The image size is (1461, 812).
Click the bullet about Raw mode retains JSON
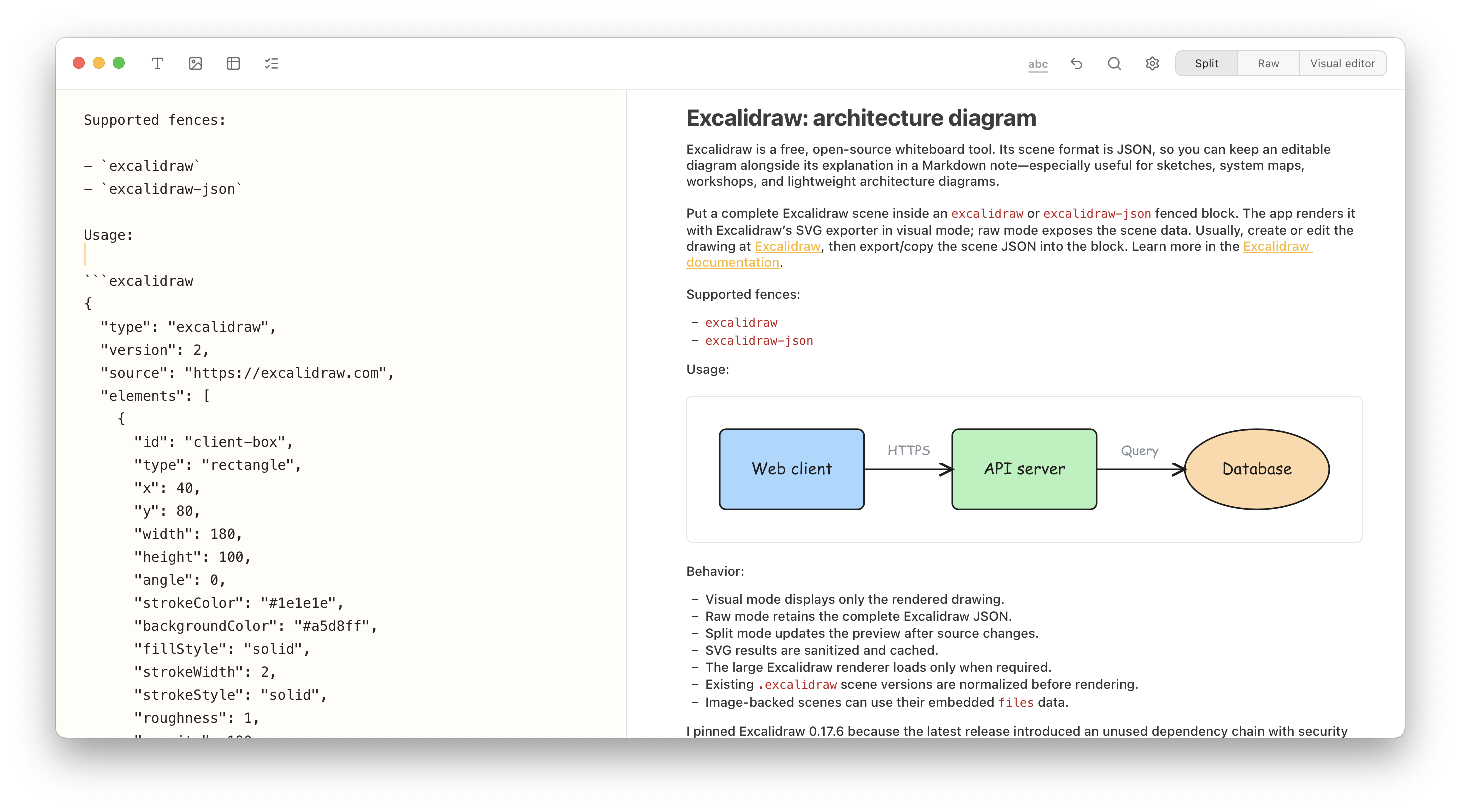[858, 616]
